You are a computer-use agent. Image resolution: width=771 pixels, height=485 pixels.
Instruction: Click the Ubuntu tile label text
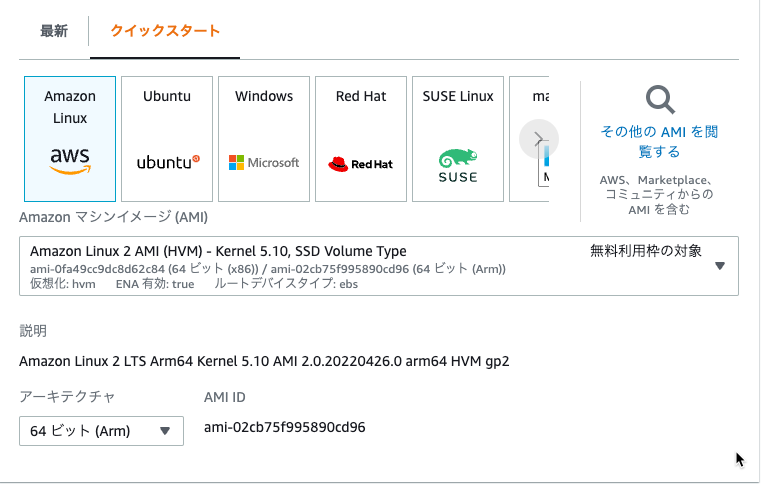click(x=167, y=96)
